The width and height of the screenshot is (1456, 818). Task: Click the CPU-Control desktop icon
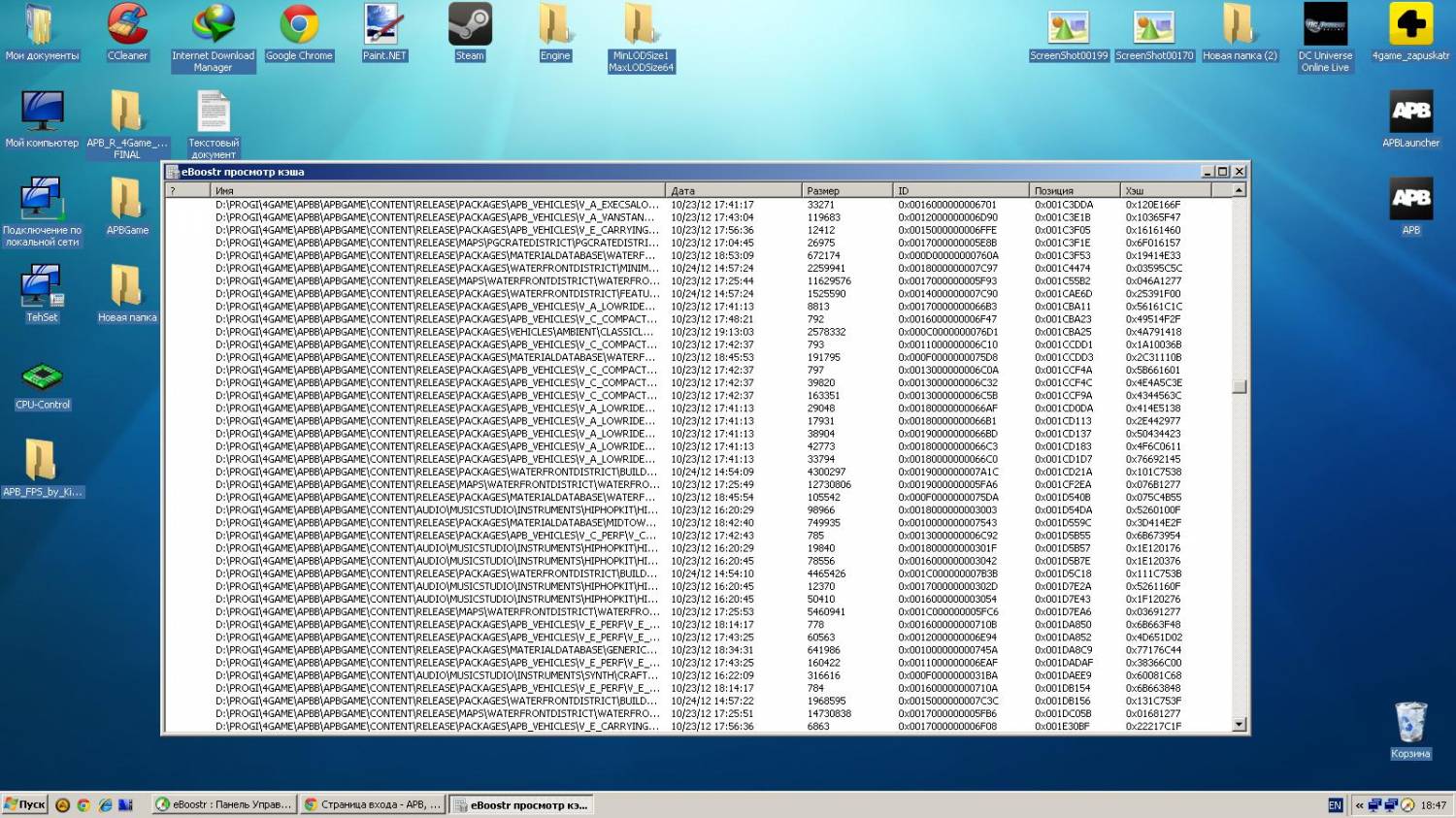click(x=43, y=378)
